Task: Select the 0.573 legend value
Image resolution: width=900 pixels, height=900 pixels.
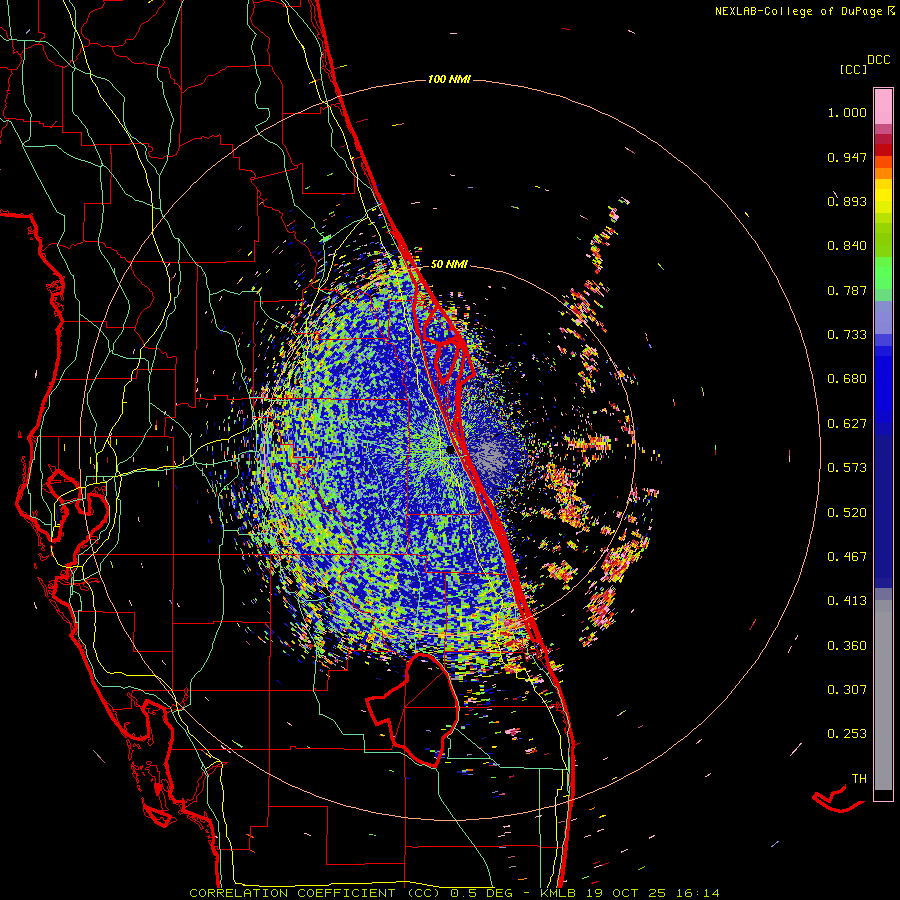Action: [x=847, y=468]
